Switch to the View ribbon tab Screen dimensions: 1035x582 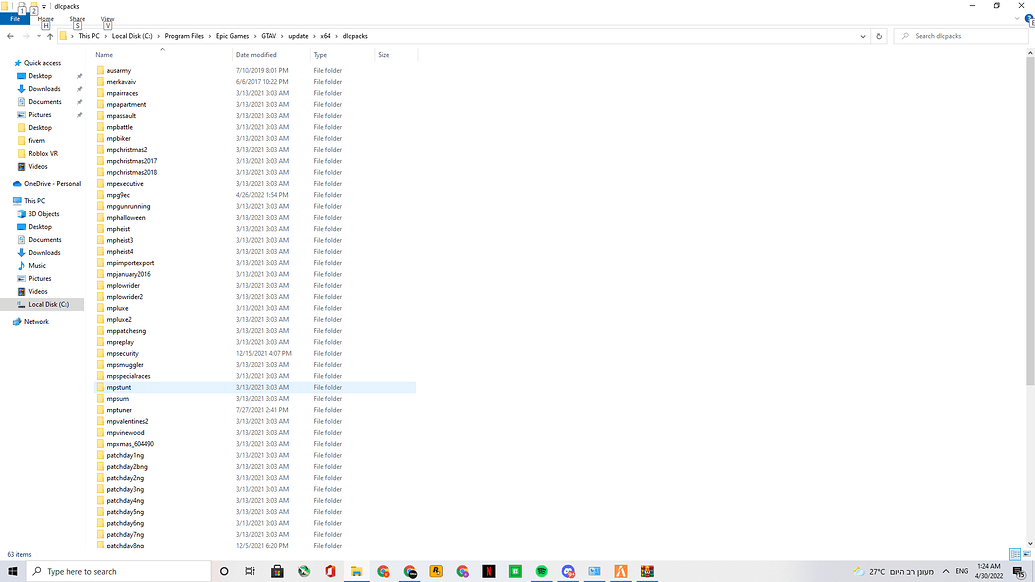107,18
